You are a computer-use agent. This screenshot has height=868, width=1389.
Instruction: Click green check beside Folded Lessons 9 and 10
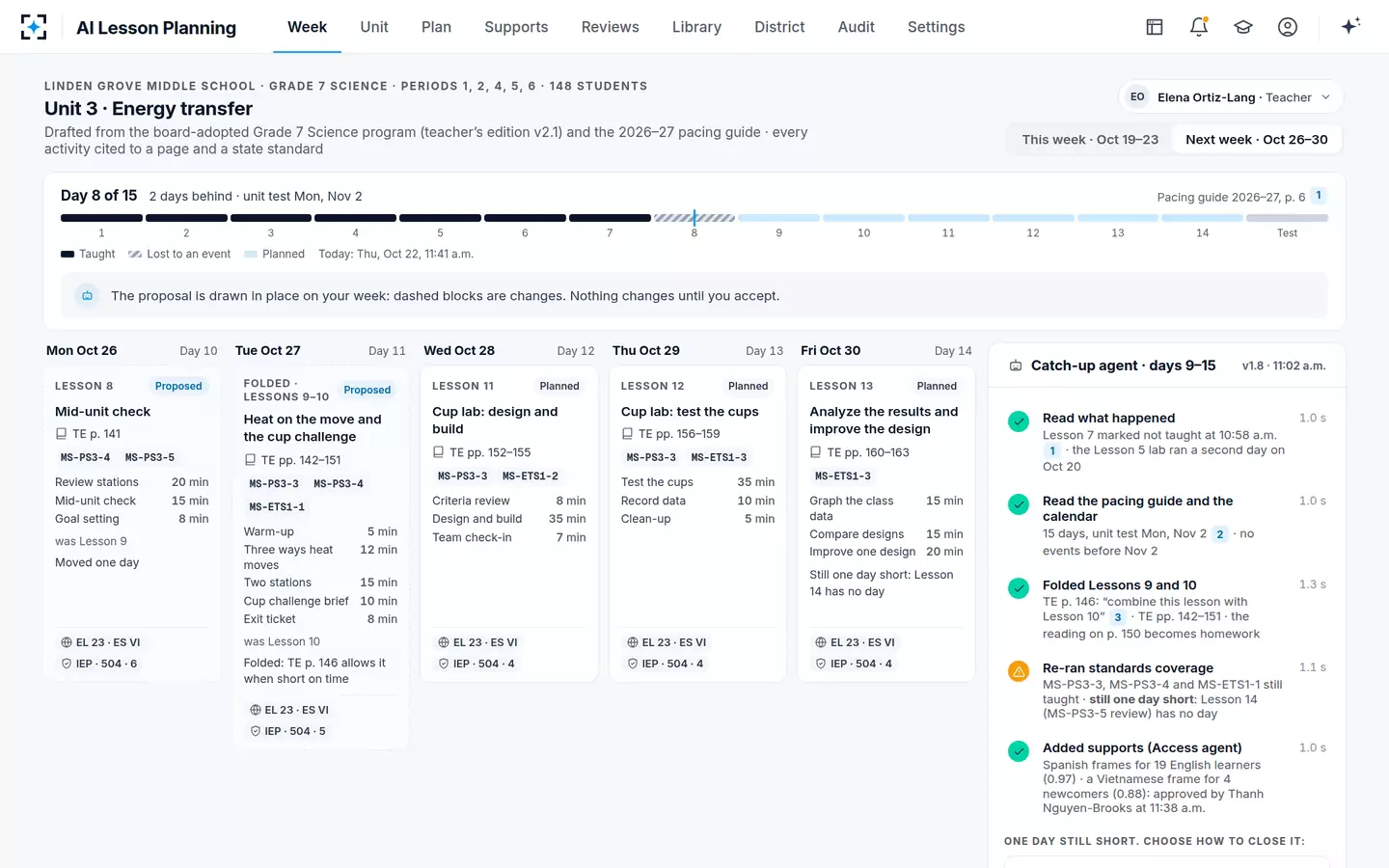[1018, 588]
